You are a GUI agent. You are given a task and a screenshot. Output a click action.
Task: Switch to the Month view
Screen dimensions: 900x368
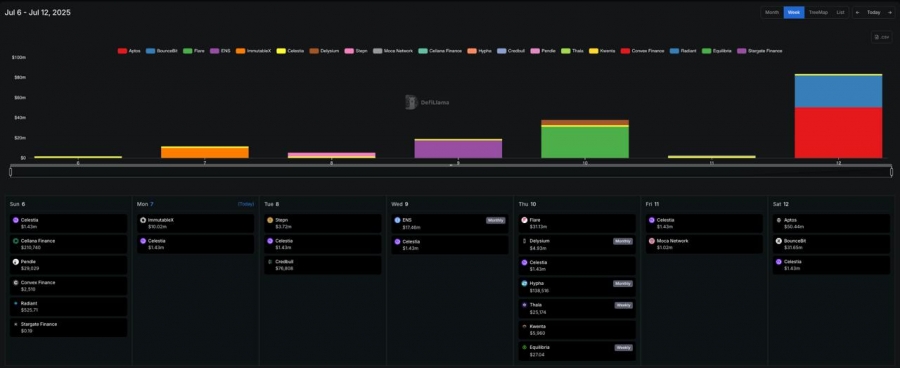(x=772, y=12)
